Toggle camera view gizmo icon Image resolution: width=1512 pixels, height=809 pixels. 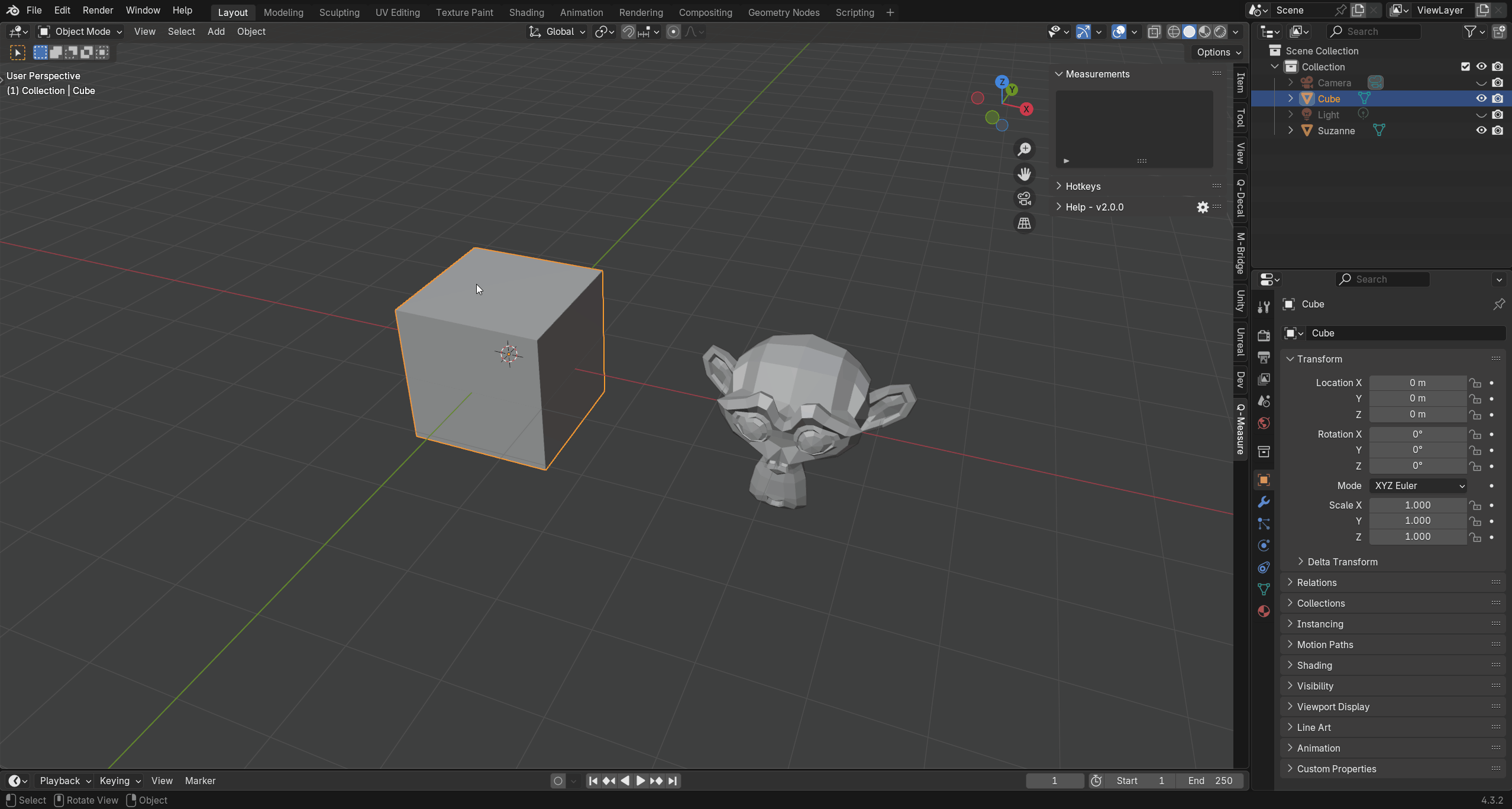click(x=1024, y=199)
